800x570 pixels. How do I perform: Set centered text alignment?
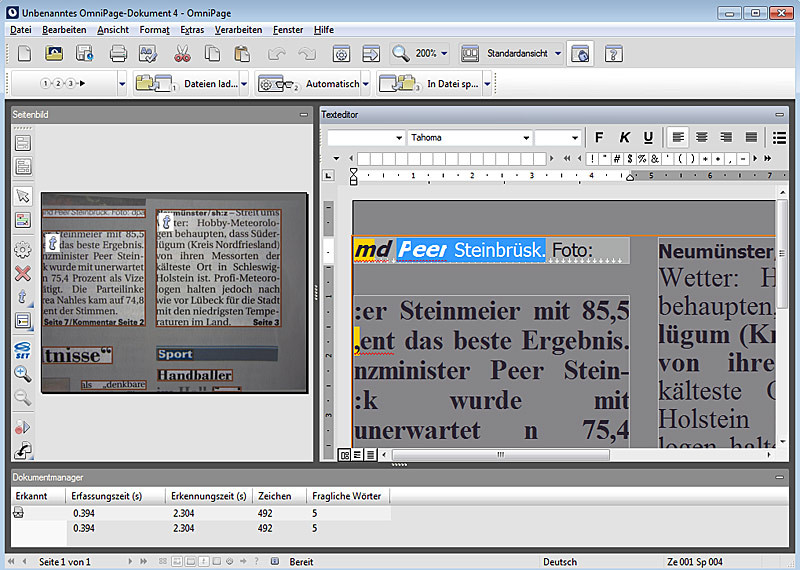point(702,137)
